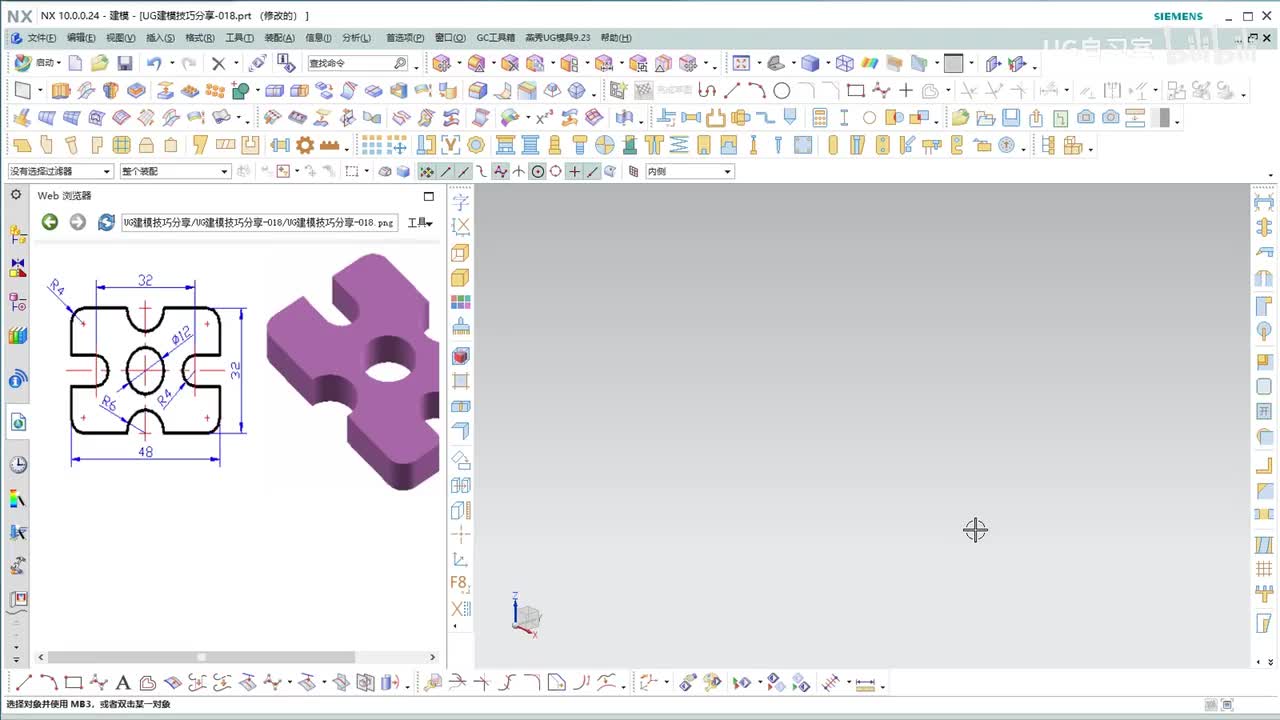Image resolution: width=1280 pixels, height=720 pixels.
Task: Open the selection filter dropdown
Action: (x=61, y=172)
